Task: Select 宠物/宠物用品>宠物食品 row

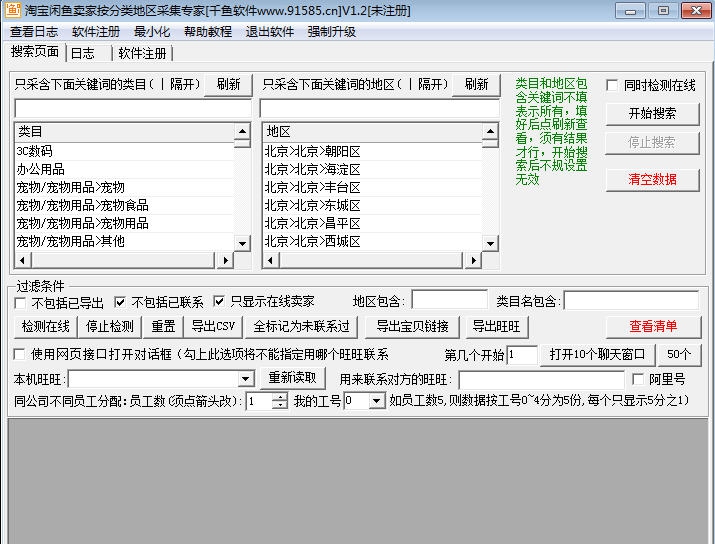Action: [124, 205]
